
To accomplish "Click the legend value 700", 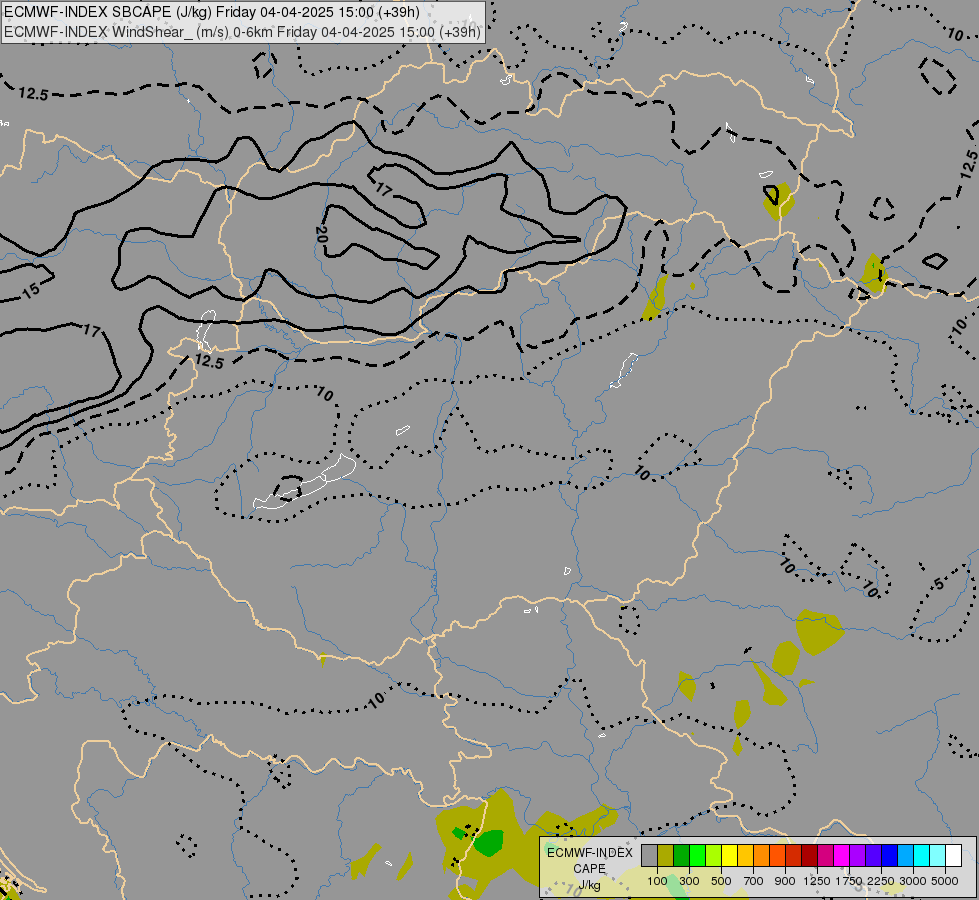I will click(754, 881).
